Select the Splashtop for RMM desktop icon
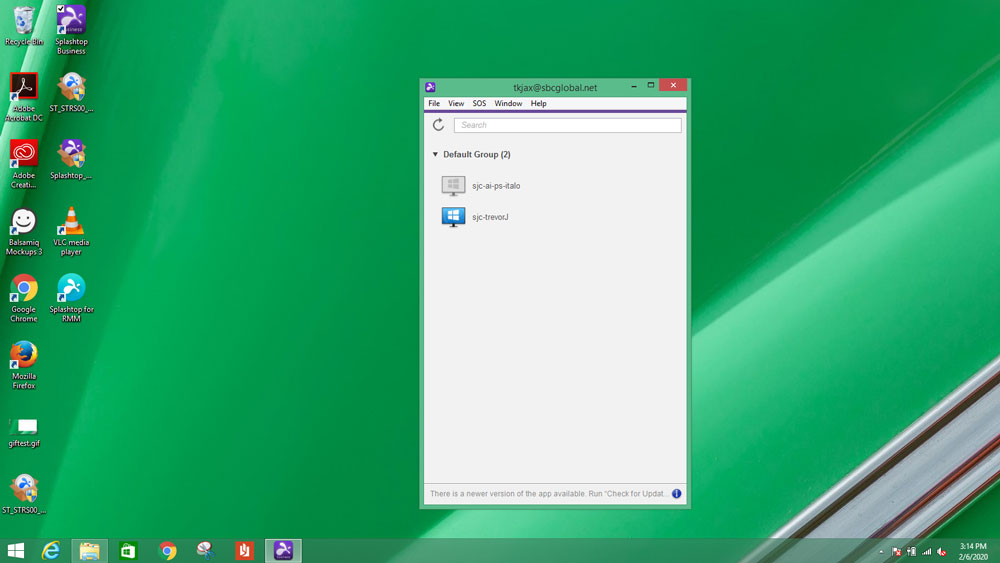This screenshot has width=1000, height=563. 71,298
